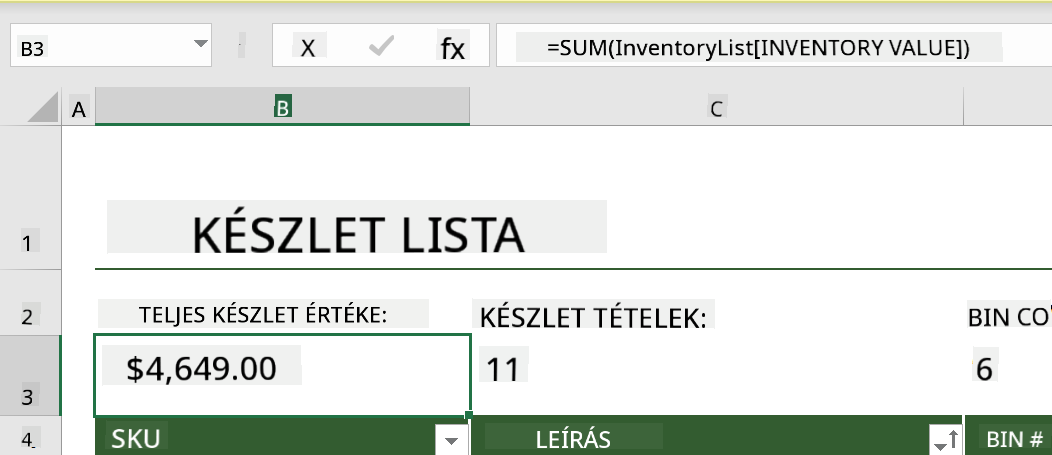Select column A header
The width and height of the screenshot is (1052, 455).
point(78,108)
